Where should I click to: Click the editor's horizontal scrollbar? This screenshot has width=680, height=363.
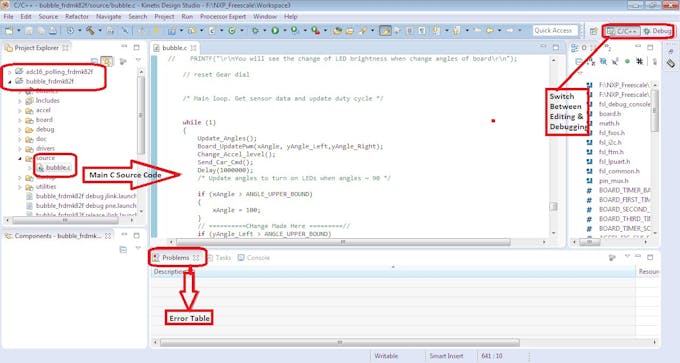[343, 242]
